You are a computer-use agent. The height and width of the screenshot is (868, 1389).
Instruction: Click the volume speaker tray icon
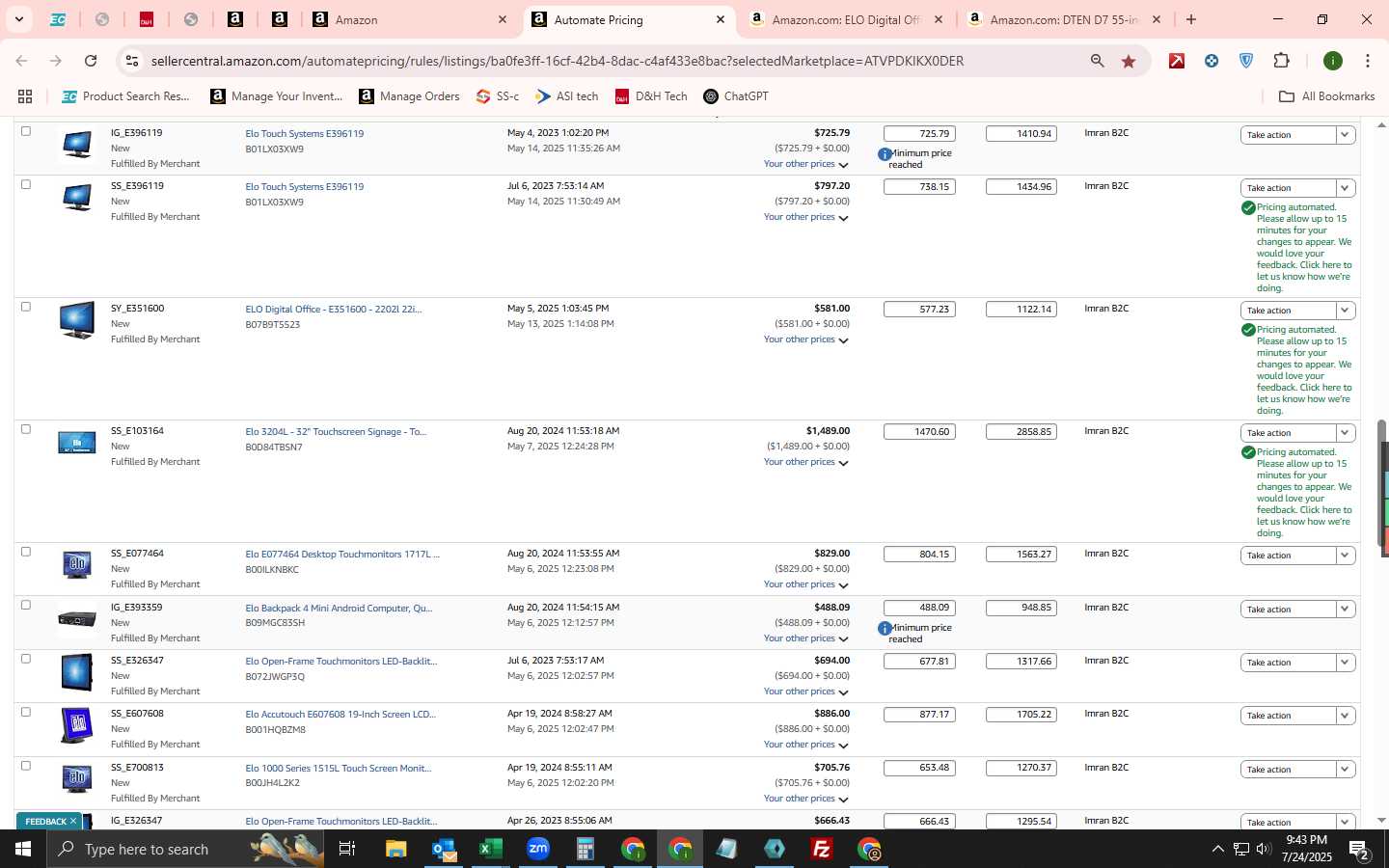click(1264, 849)
